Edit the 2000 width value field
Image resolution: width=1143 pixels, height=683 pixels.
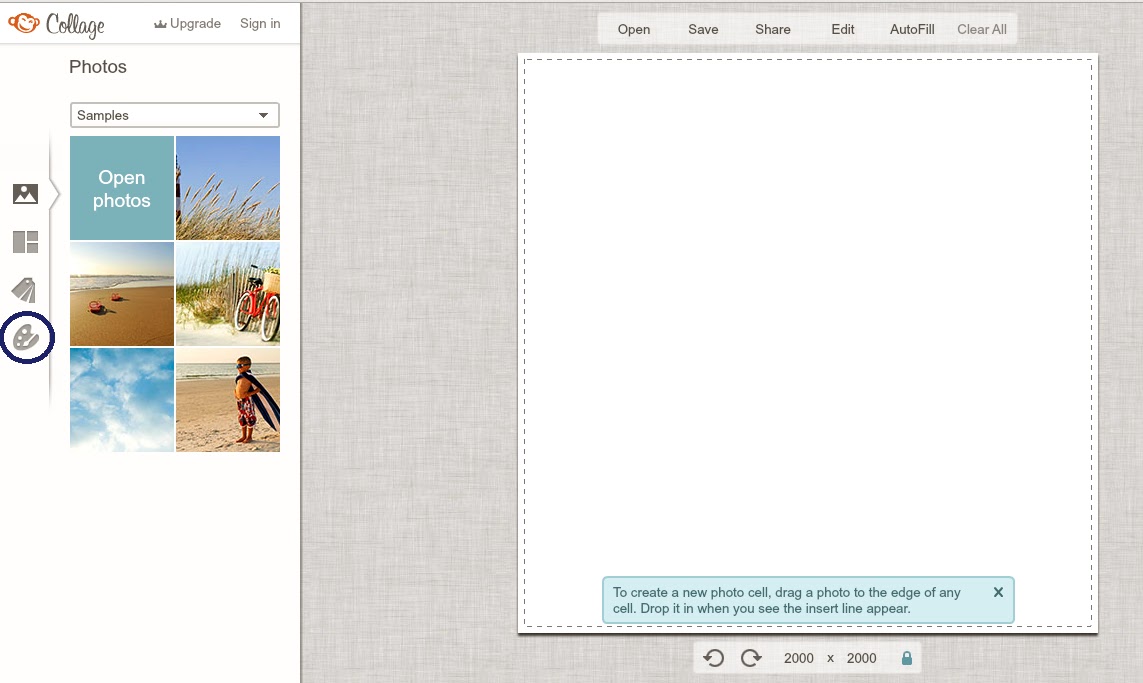coord(799,658)
